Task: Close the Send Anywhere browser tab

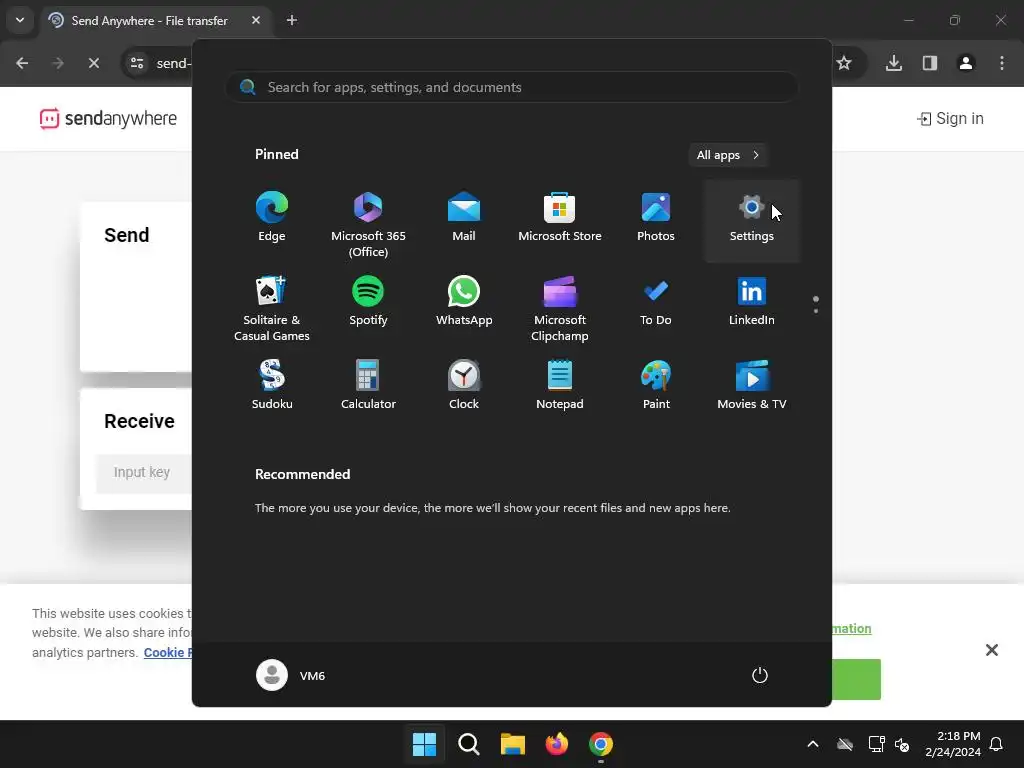Action: (256, 20)
